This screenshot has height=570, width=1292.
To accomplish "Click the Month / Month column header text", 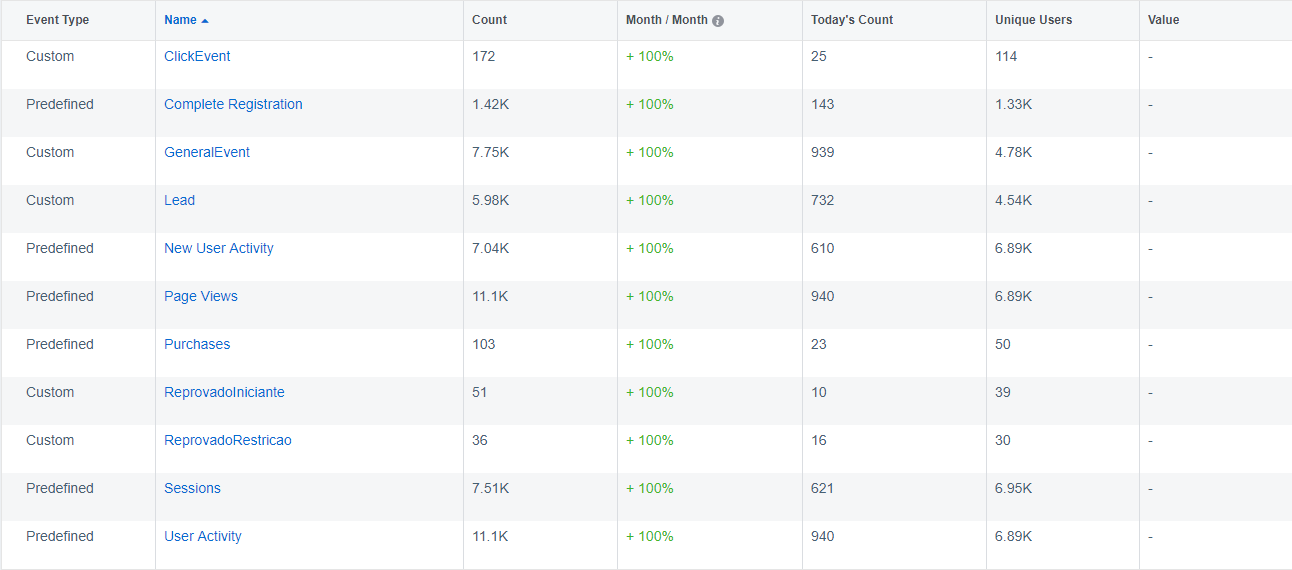I will click(x=666, y=20).
